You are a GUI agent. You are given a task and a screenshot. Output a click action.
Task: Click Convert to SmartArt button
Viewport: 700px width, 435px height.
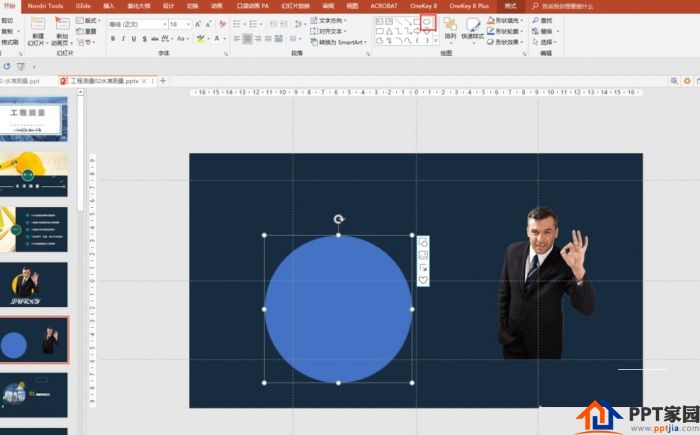tap(338, 42)
